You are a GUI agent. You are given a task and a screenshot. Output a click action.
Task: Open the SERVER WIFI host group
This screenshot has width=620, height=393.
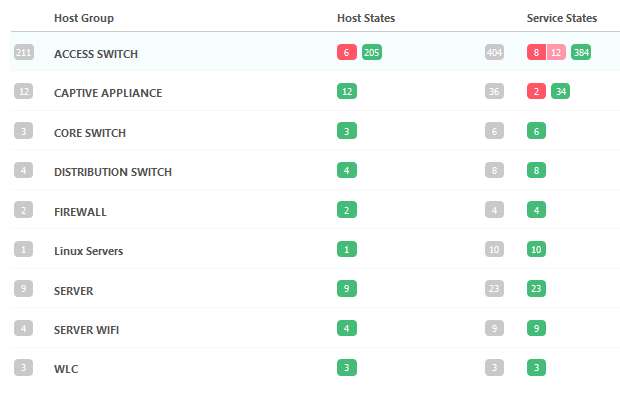(86, 330)
